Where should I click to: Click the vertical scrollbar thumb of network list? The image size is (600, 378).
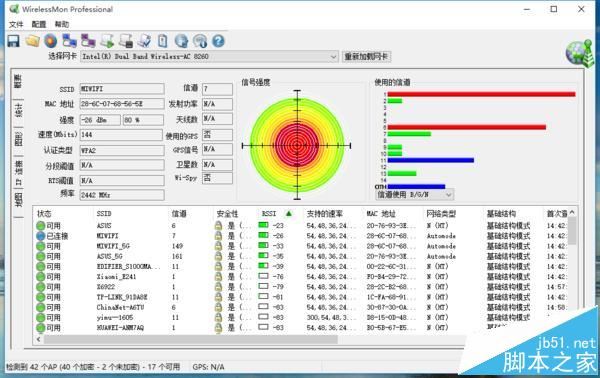pos(572,231)
